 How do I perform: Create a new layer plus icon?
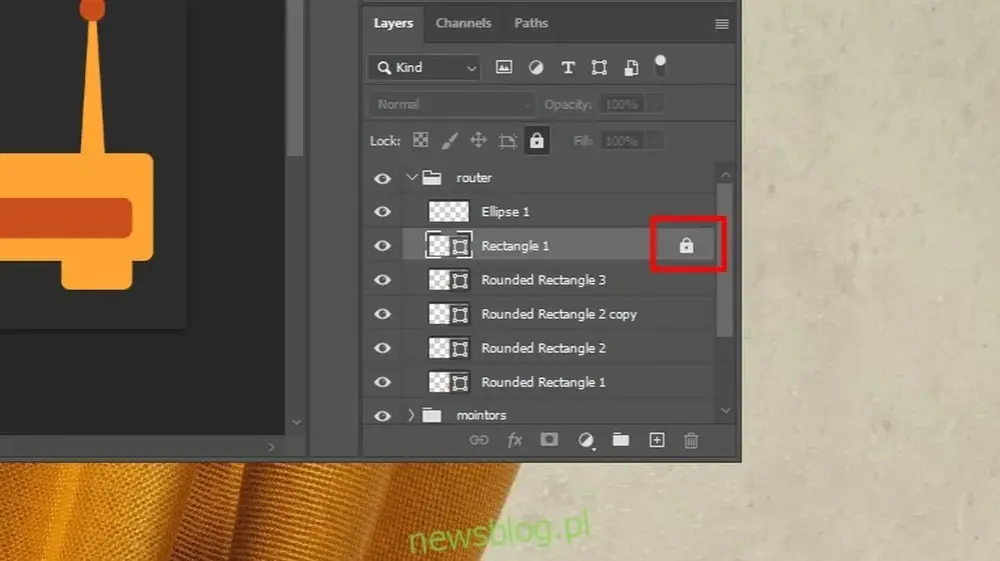point(656,440)
